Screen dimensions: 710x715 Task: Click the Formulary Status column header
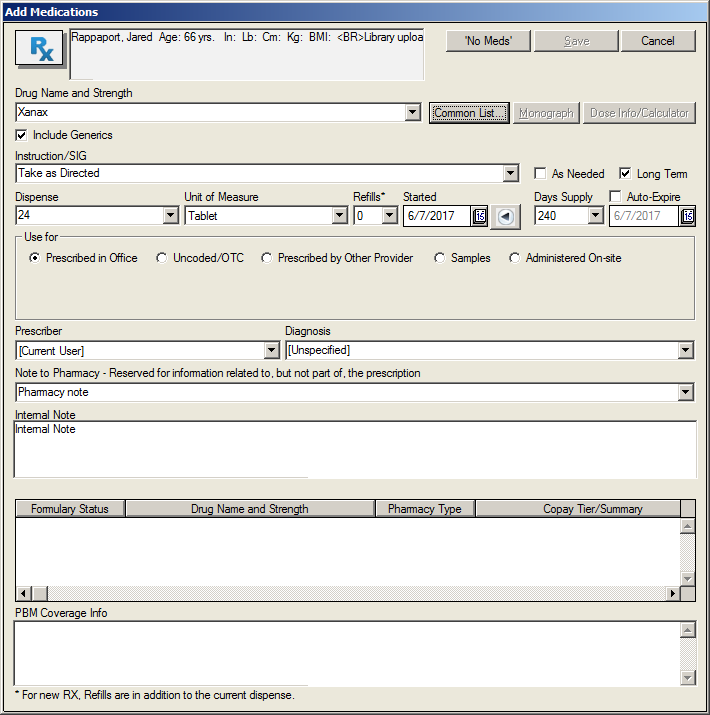click(x=70, y=509)
